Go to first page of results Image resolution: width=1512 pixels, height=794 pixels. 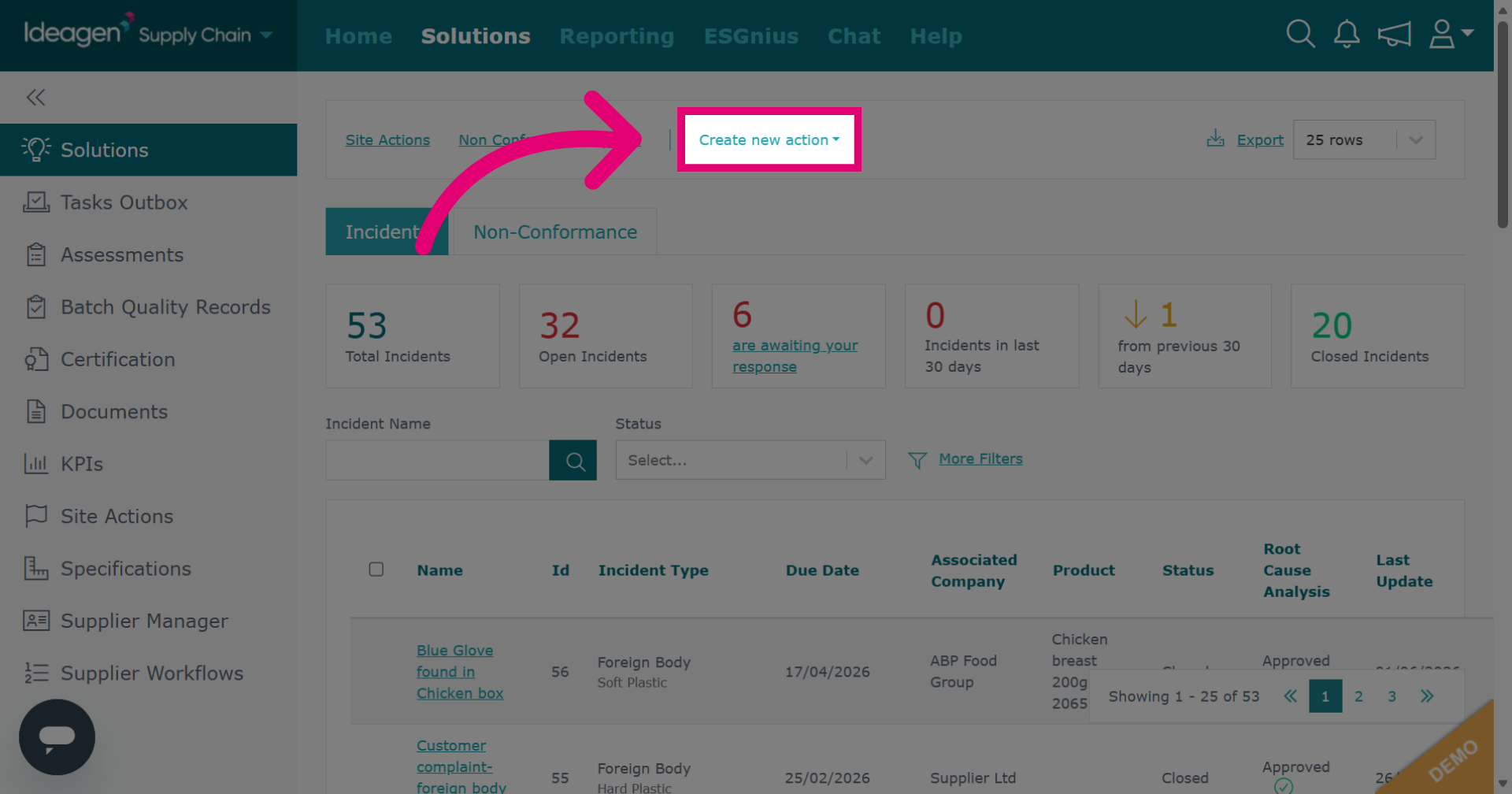point(1290,696)
